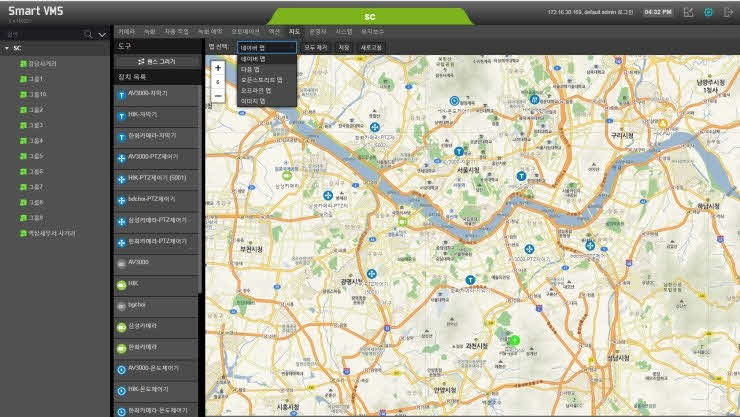
Task: Click the logout icon at top right
Action: coord(728,12)
